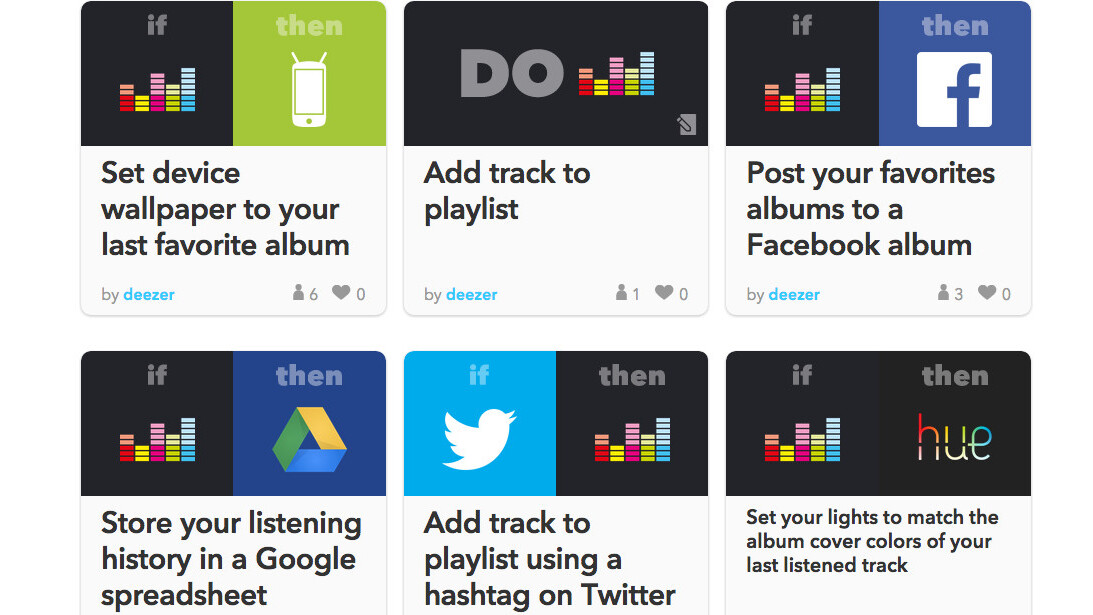Click the note icon on DO recipe
This screenshot has width=1093, height=615.
point(686,124)
